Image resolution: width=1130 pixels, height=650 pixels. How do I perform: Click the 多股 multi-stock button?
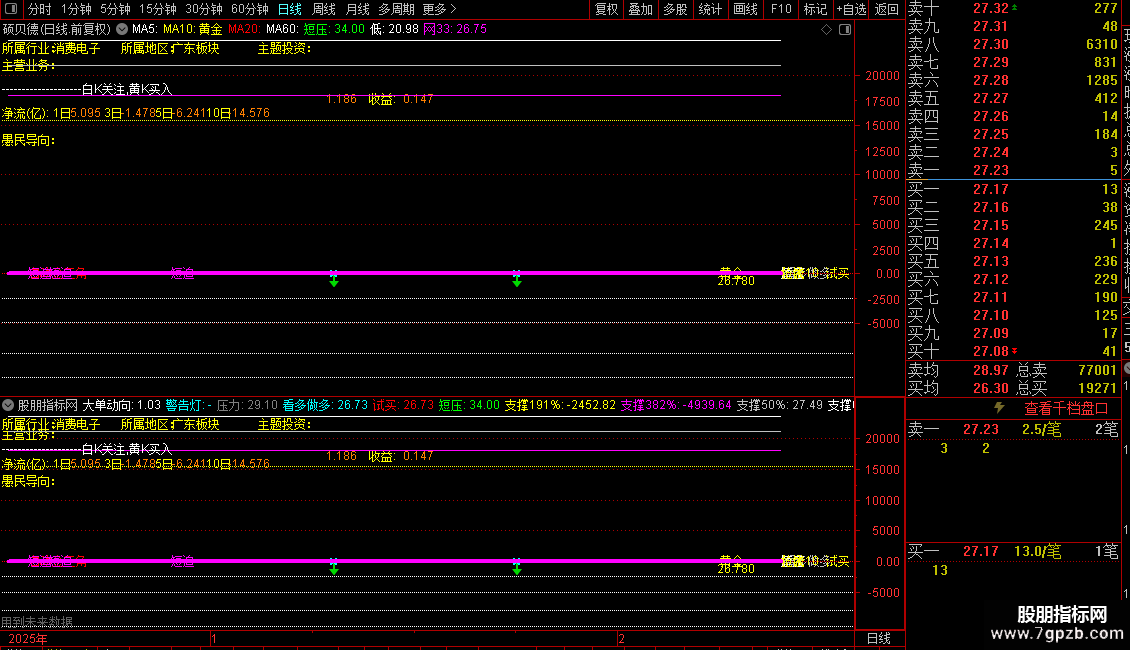point(675,9)
